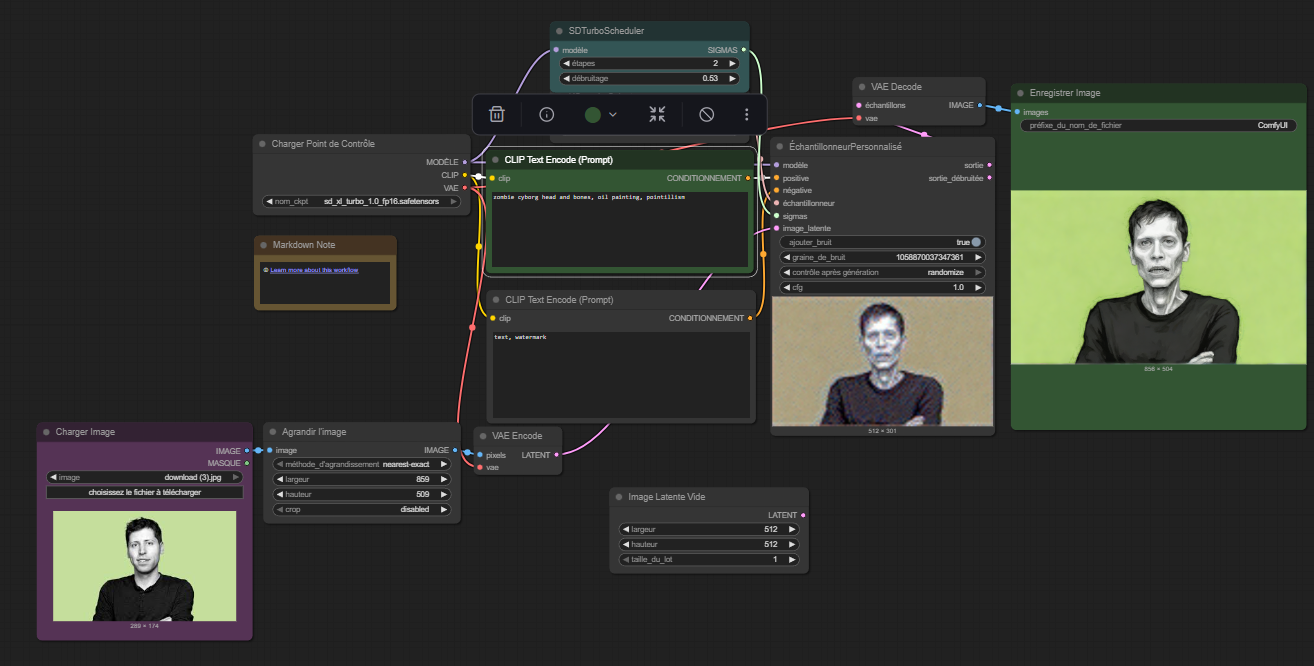The image size is (1314, 666).
Task: Collapse the selected node via inward arrows icon
Action: click(657, 115)
